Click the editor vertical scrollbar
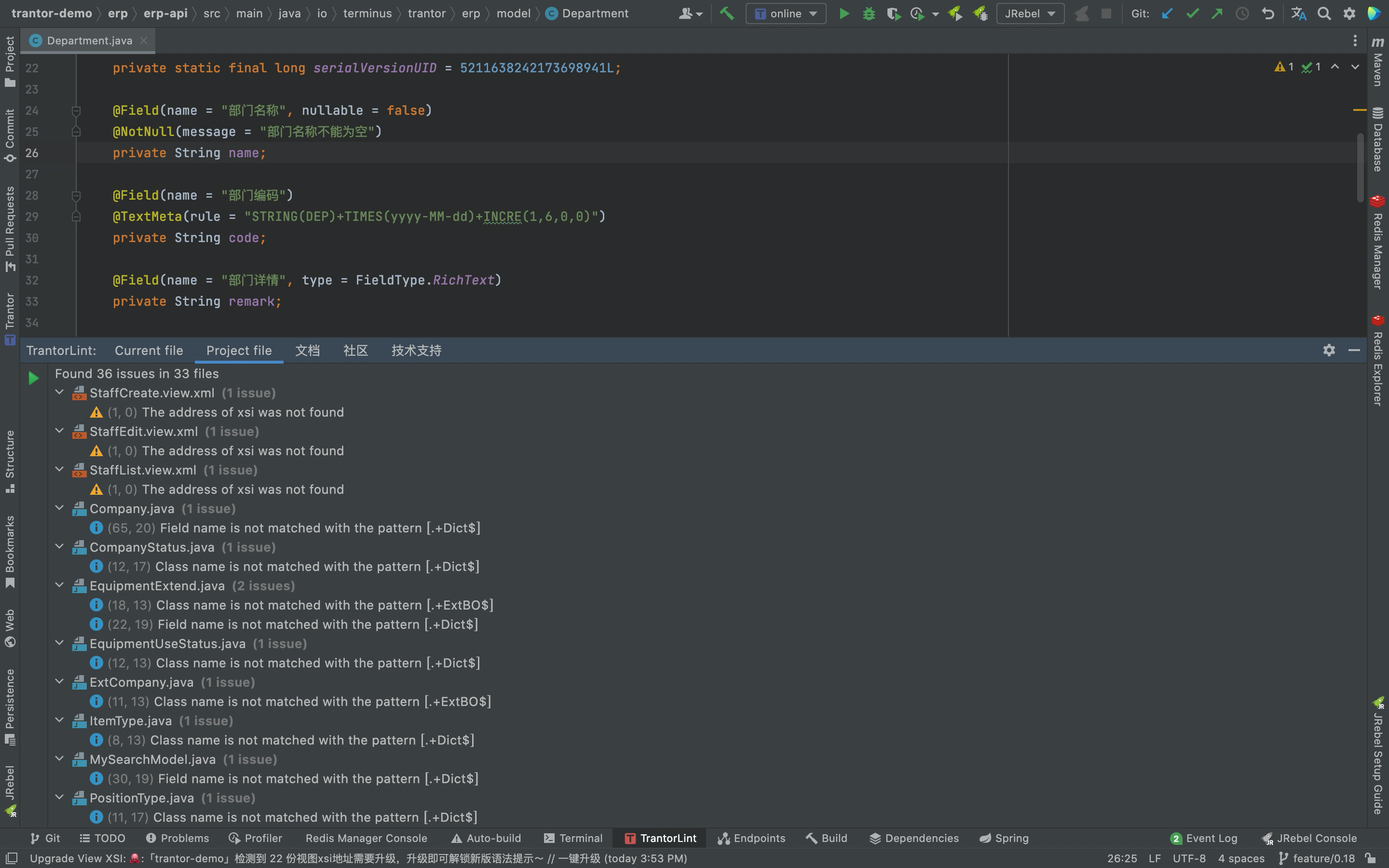 pos(1360,168)
